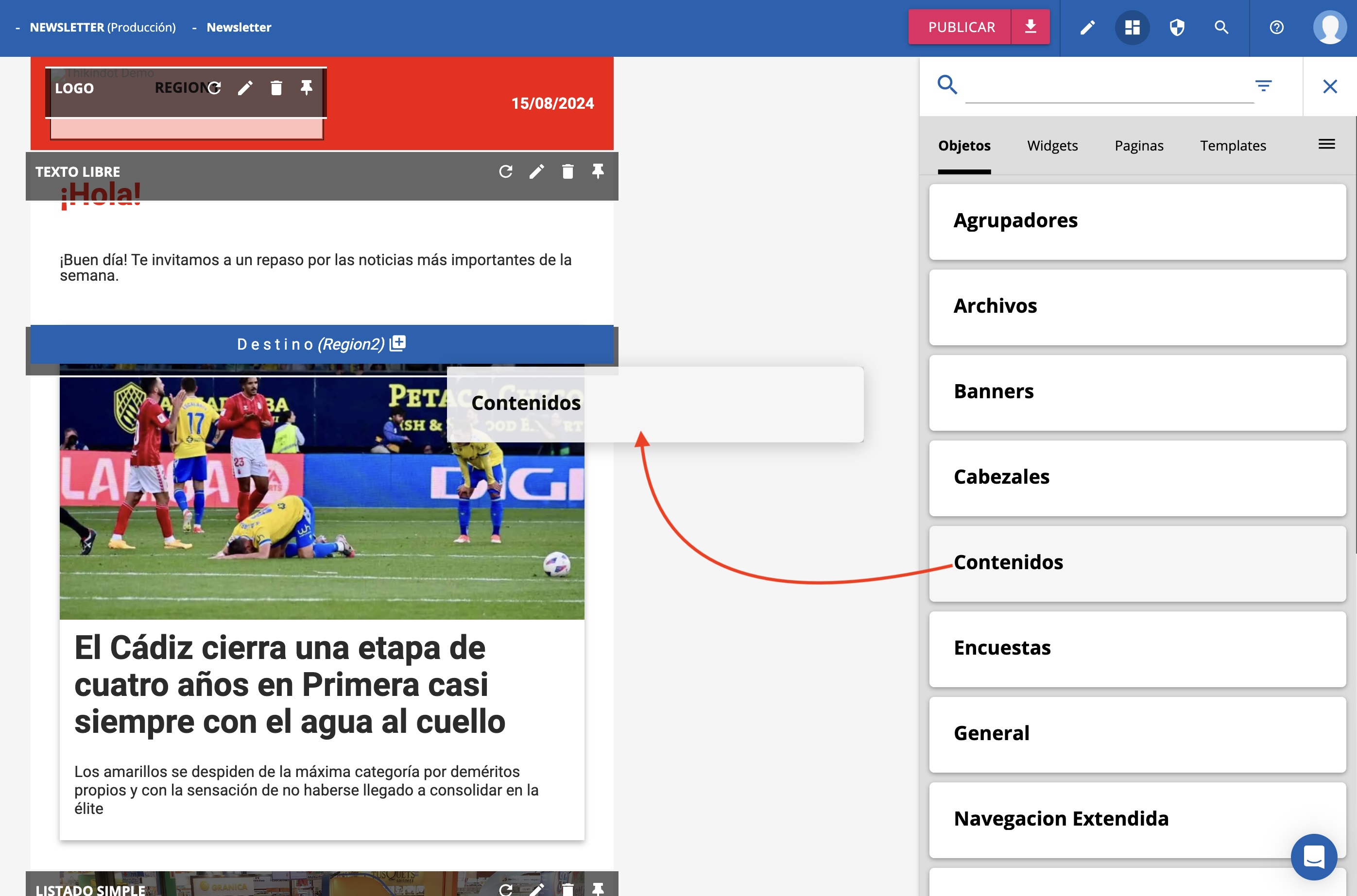Open the hamburger menu beside Templates tab

pos(1326,145)
